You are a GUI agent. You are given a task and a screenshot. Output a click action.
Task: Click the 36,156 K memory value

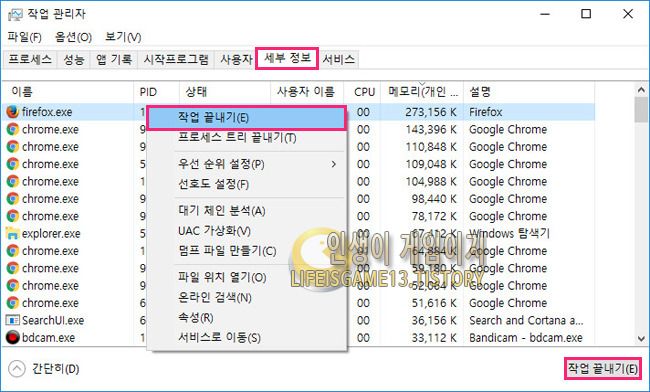click(435, 320)
